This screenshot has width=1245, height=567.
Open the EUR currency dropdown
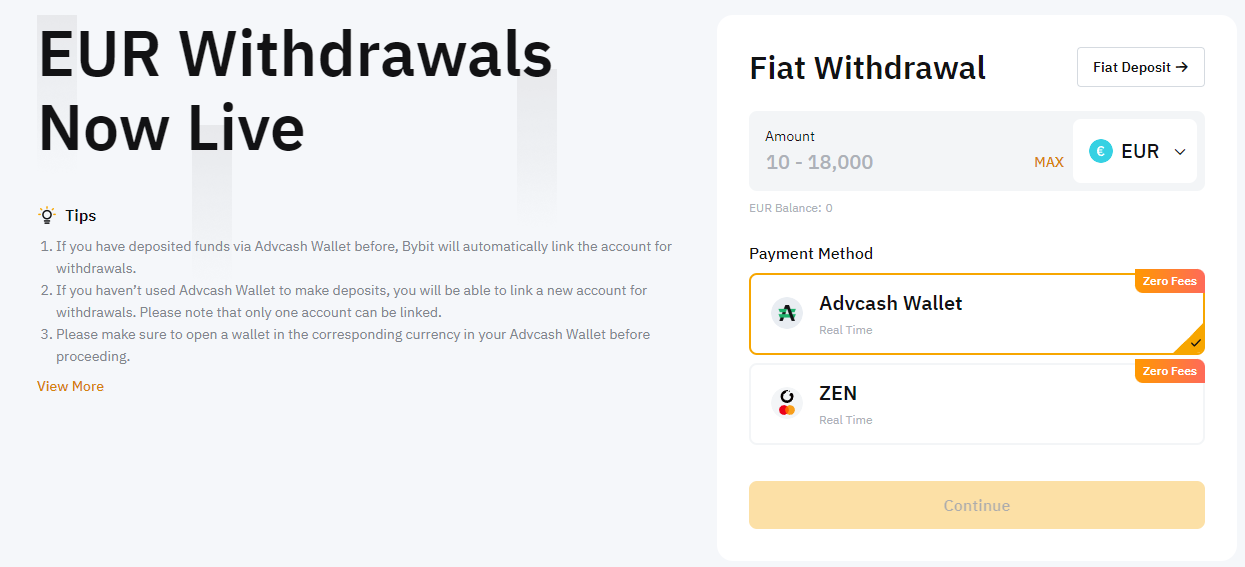tap(1135, 151)
